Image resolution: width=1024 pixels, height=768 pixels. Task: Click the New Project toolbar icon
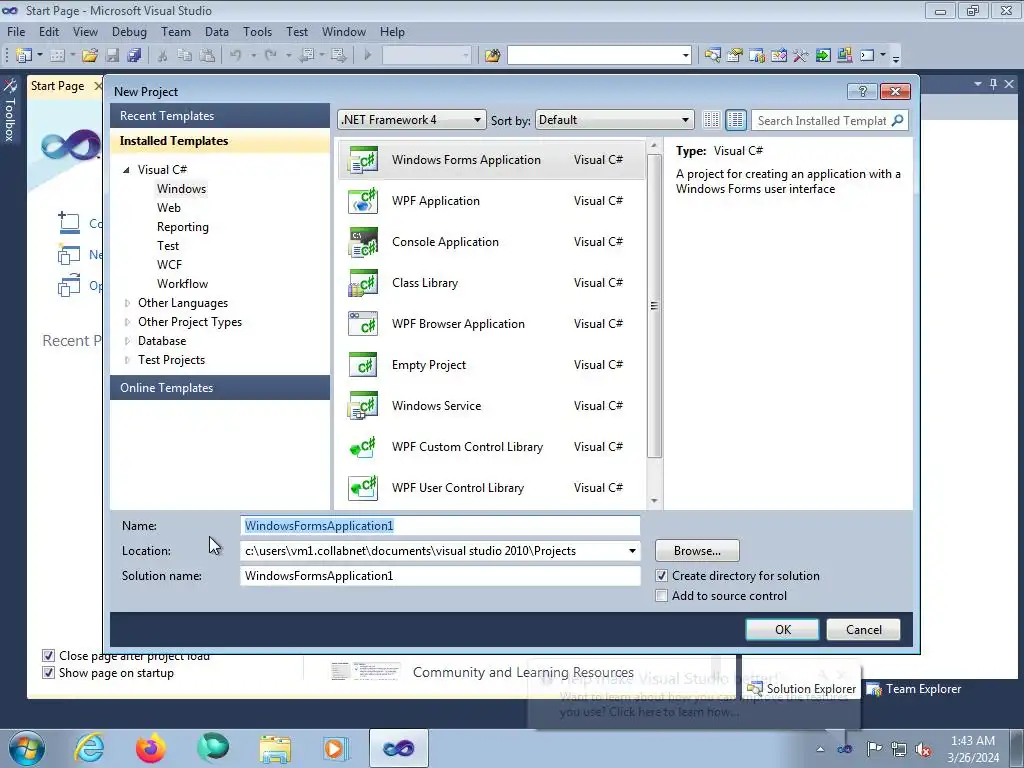24,56
